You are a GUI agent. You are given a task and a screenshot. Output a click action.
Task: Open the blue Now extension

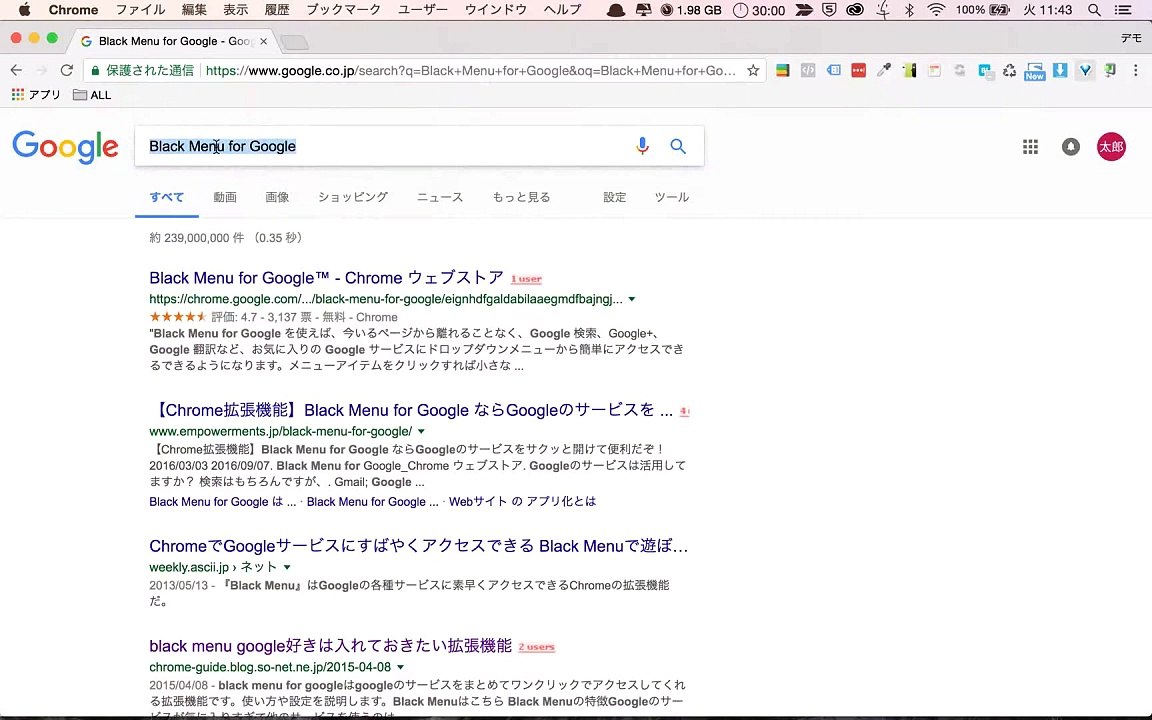[x=1034, y=71]
